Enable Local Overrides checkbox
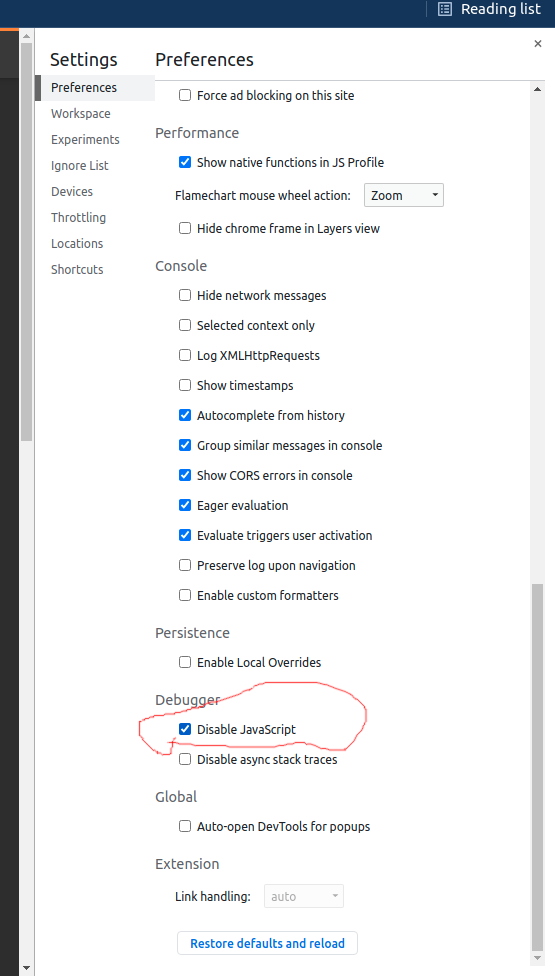The width and height of the screenshot is (555, 976). (185, 662)
